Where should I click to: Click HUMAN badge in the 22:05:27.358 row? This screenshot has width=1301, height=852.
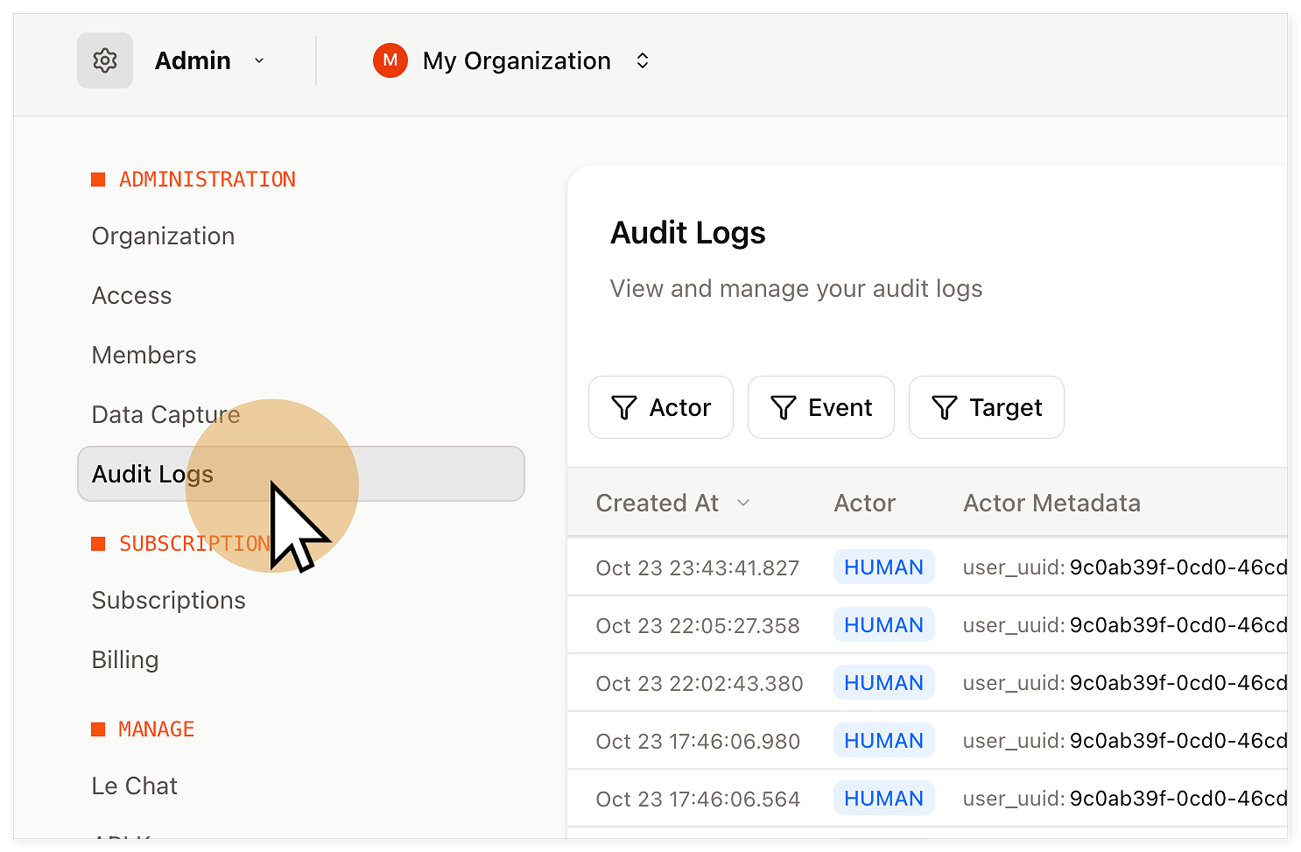pos(884,625)
